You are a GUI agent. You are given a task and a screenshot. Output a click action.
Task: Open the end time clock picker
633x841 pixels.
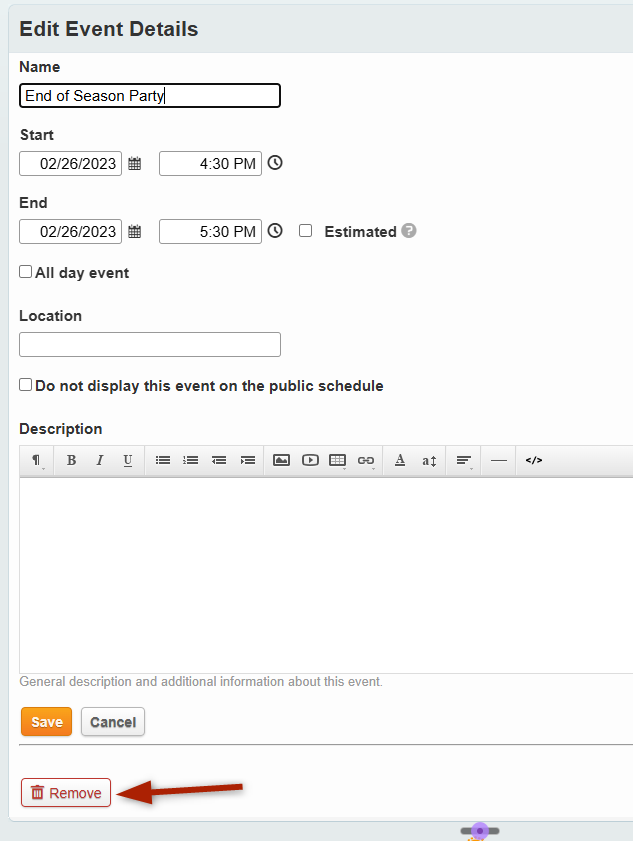coord(275,231)
